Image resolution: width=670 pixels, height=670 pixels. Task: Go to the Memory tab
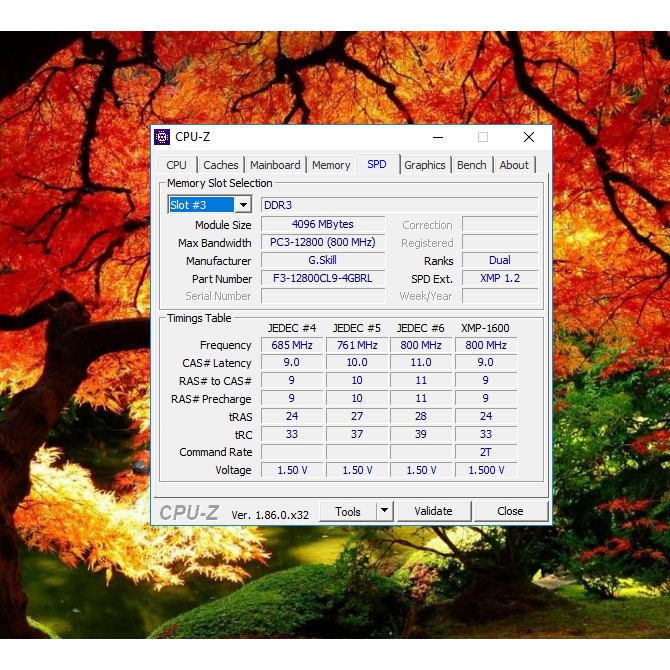point(331,165)
